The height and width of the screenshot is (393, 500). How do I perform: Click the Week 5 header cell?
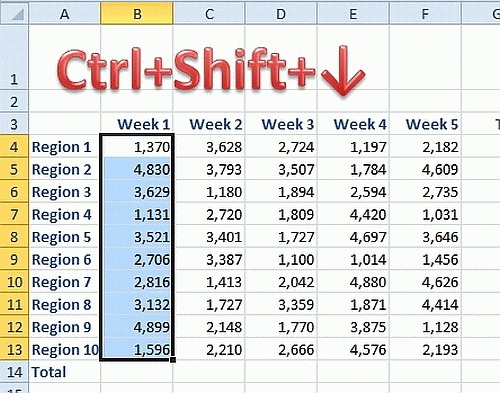pos(425,124)
